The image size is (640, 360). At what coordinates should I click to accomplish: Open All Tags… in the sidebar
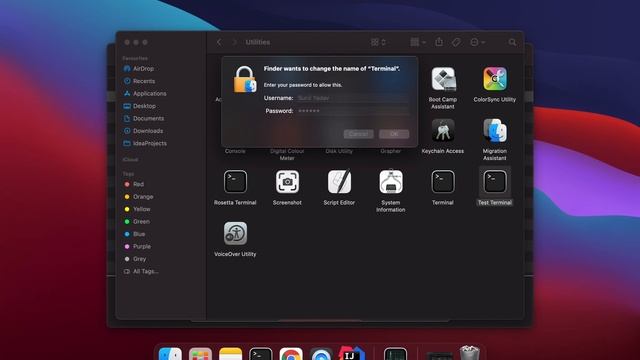[x=141, y=271]
